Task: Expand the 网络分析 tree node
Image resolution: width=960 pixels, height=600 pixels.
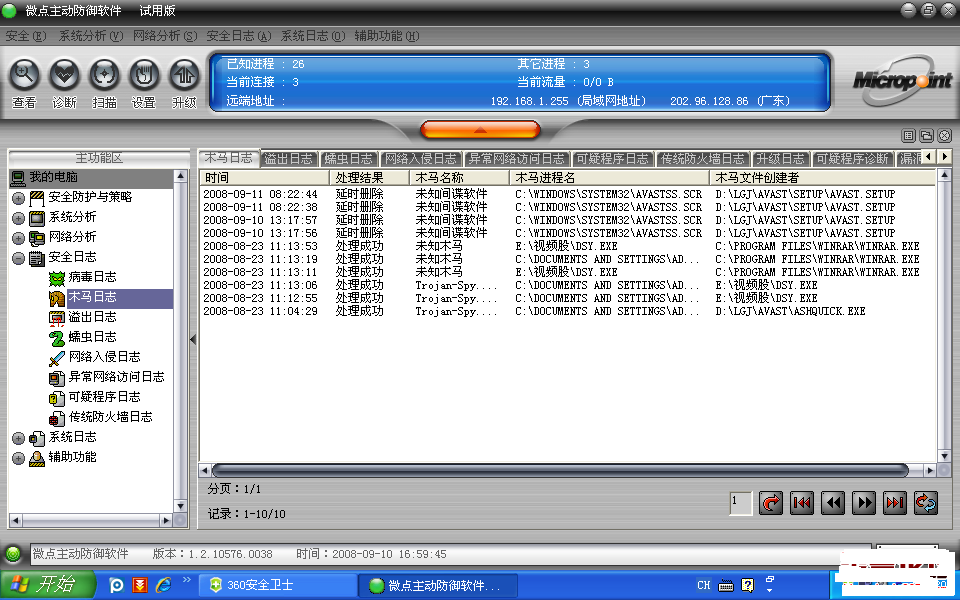Action: (x=18, y=238)
